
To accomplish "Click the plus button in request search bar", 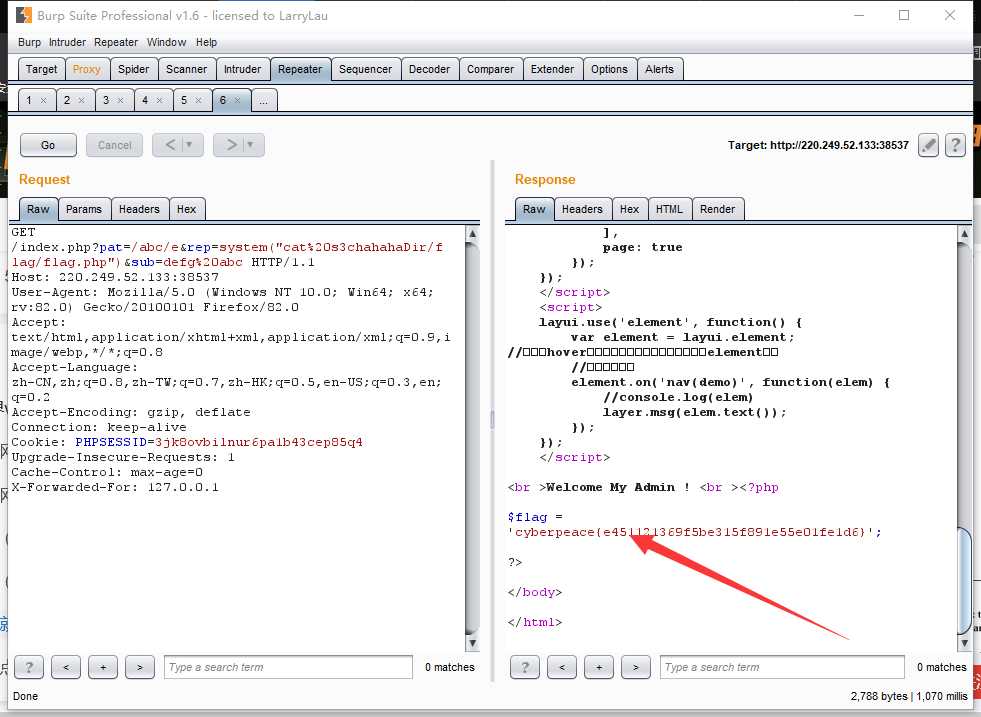I will (103, 667).
